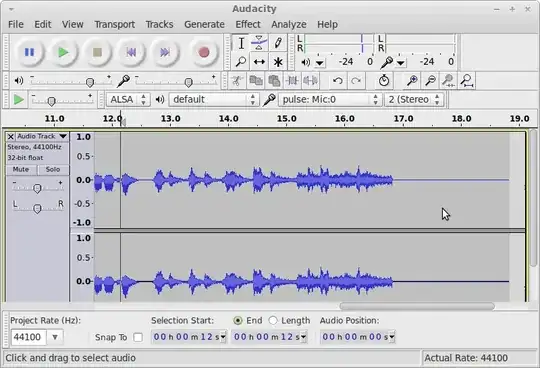Open the Transport menu
The image size is (540, 368).
tap(115, 24)
